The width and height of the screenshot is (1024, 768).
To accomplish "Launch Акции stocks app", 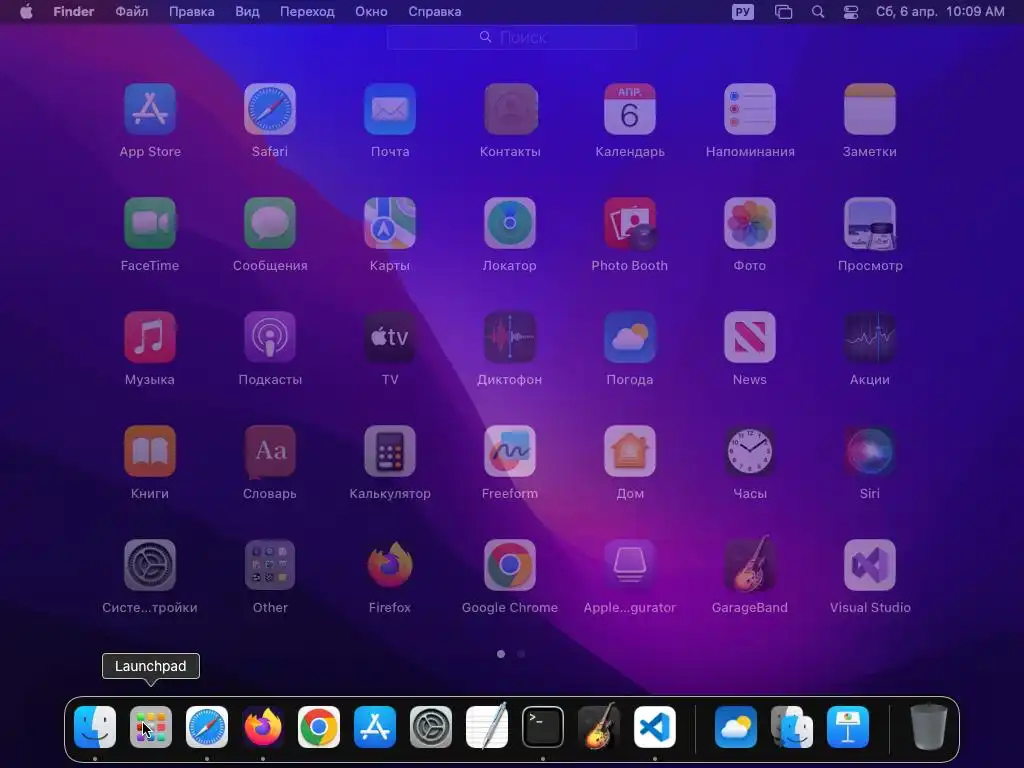I will pos(870,337).
